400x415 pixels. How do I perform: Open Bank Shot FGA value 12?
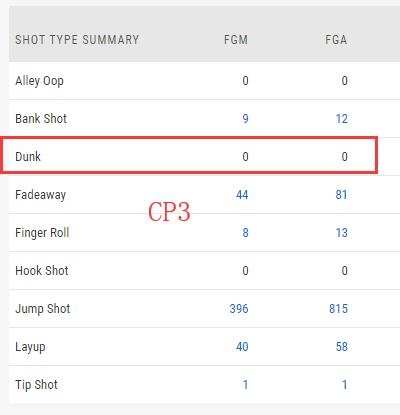(342, 119)
